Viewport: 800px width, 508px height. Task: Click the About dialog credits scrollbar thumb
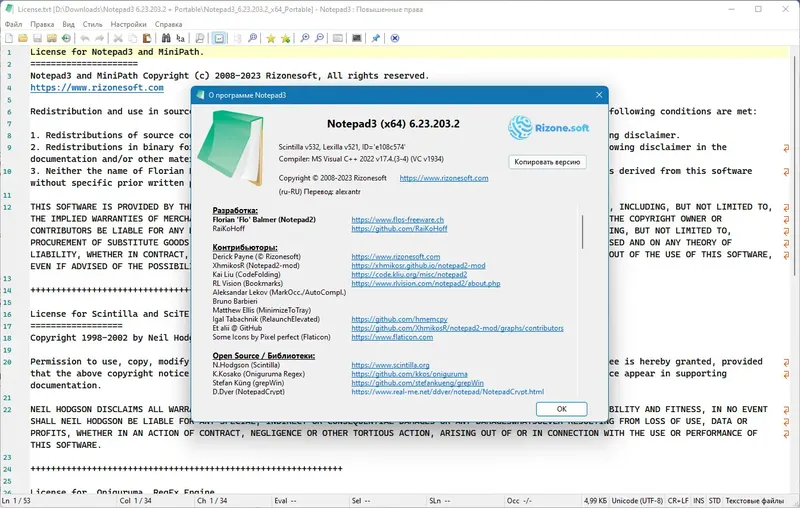(582, 232)
